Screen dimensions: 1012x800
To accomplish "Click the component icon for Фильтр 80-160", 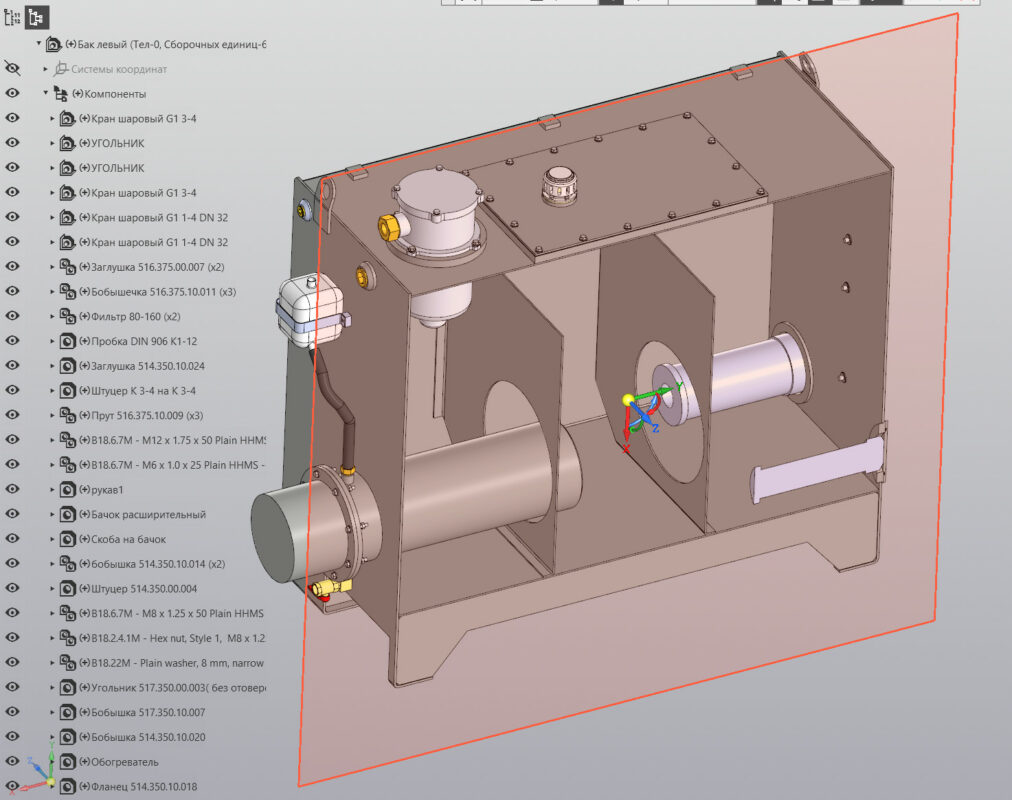I will 68,316.
